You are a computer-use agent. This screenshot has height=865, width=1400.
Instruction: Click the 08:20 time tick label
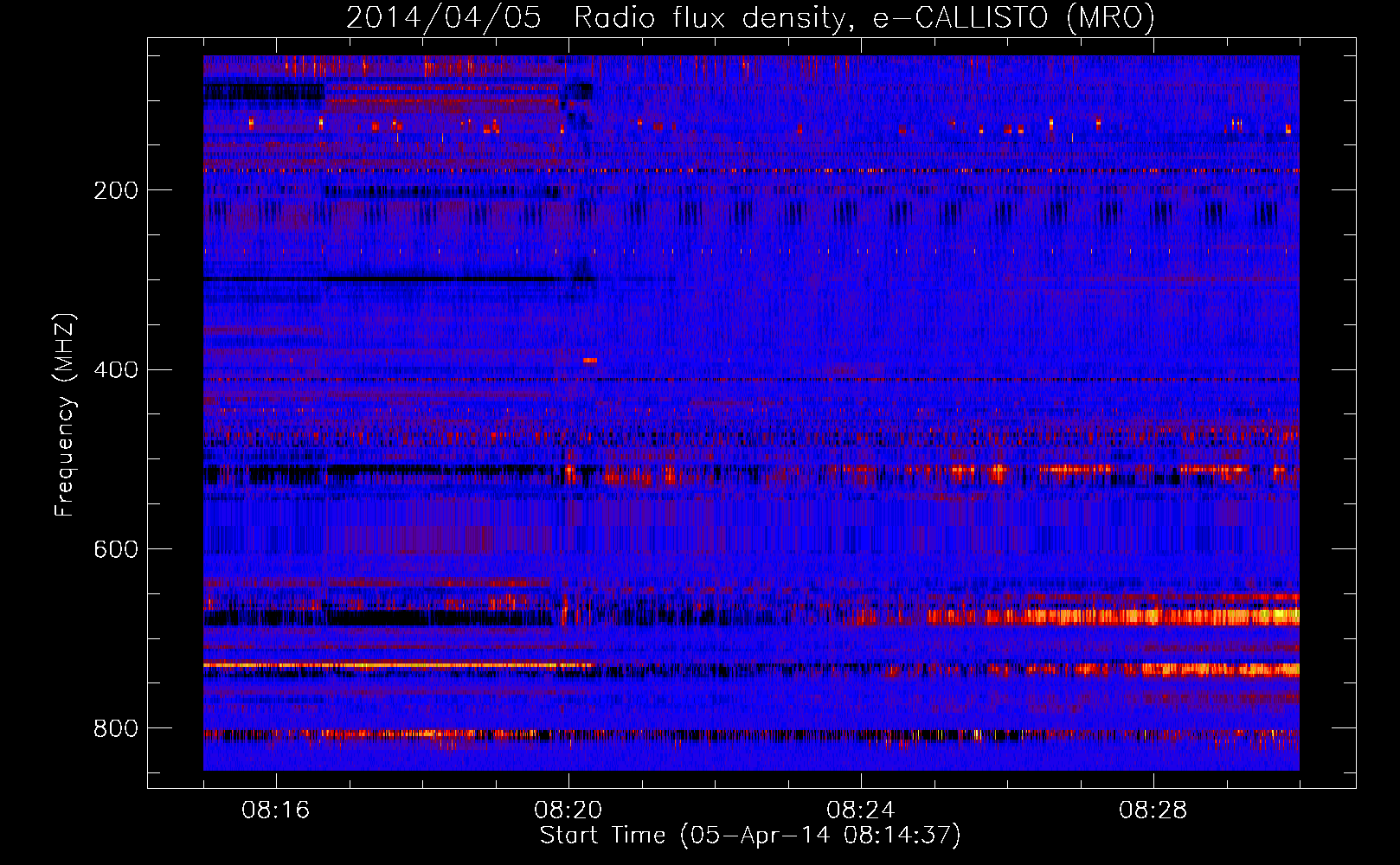click(568, 811)
